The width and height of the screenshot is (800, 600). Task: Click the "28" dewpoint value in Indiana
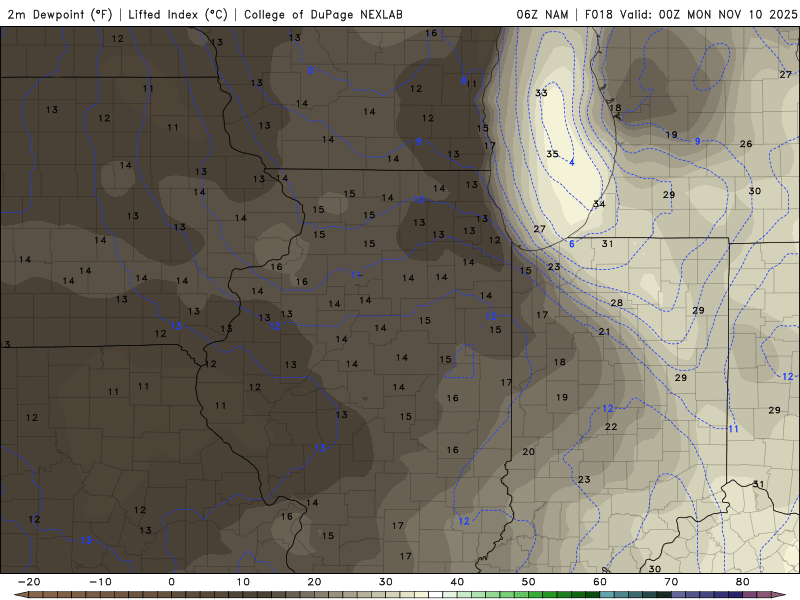(x=616, y=303)
